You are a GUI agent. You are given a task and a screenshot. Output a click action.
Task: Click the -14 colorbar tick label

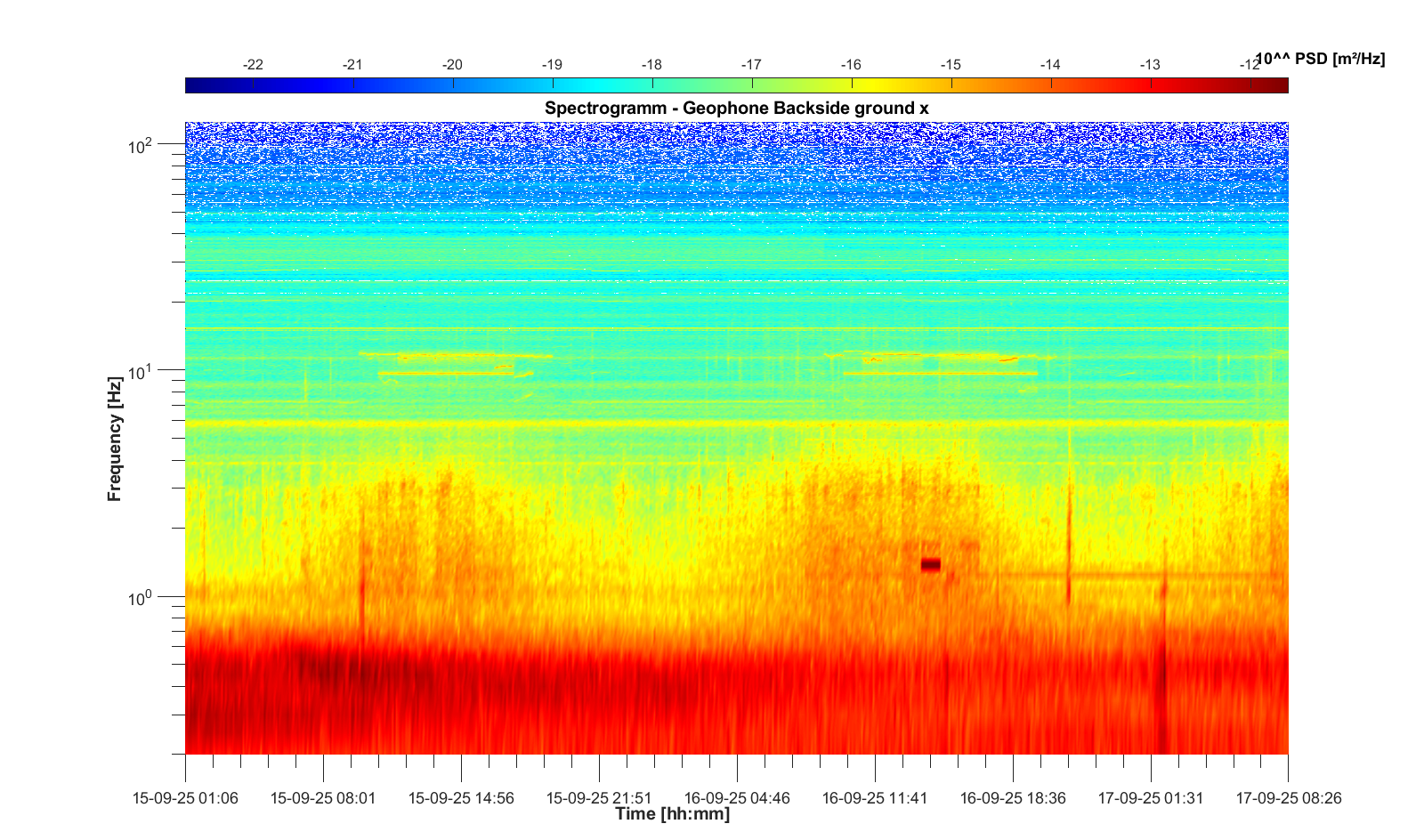click(x=1050, y=65)
